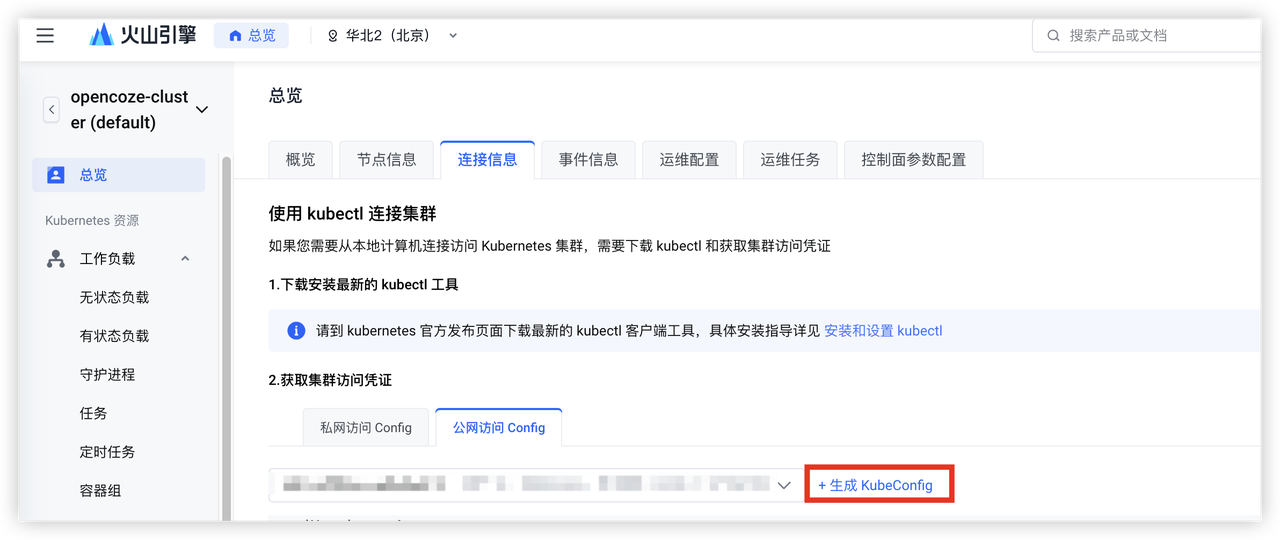Collapse the 工作负载 section
Screen dimensions: 1280x540
185,259
